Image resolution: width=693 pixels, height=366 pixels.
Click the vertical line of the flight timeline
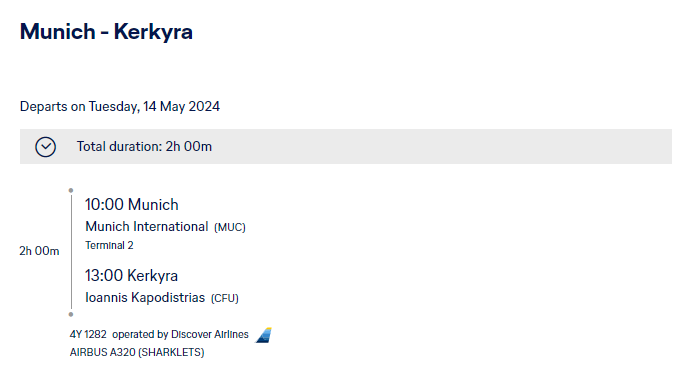71,252
